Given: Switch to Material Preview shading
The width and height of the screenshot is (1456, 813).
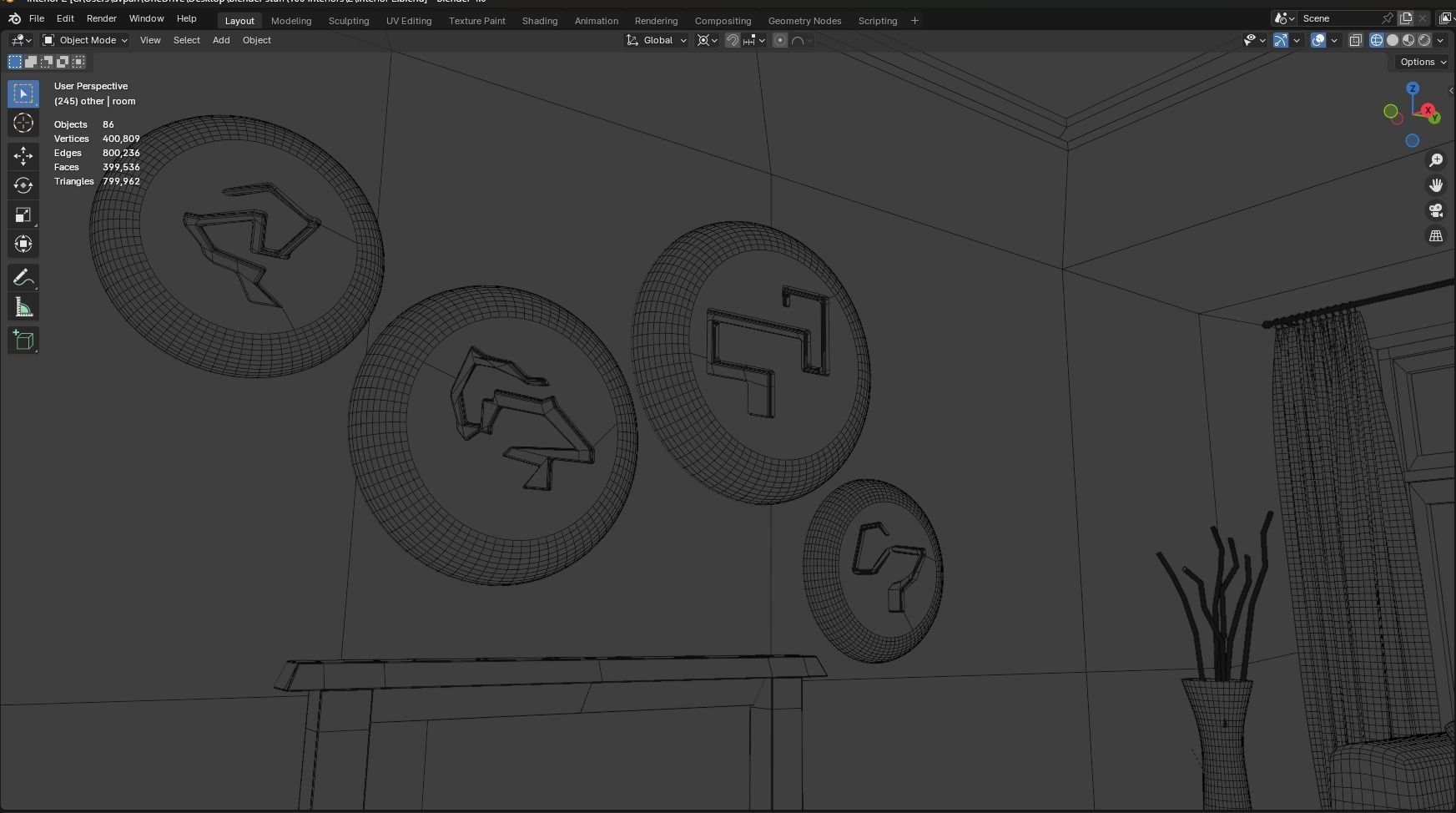Looking at the screenshot, I should [1408, 40].
